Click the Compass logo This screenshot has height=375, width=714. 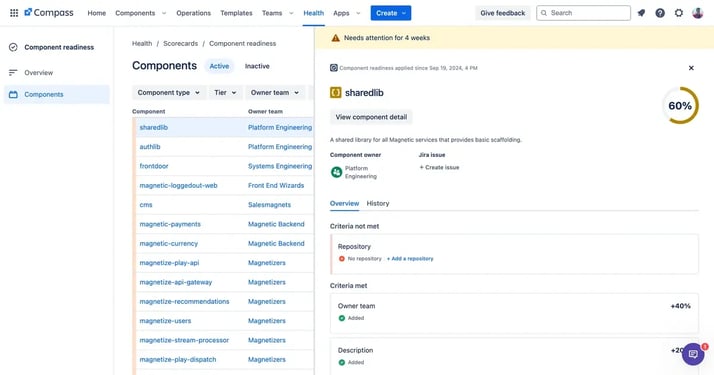pyautogui.click(x=49, y=13)
